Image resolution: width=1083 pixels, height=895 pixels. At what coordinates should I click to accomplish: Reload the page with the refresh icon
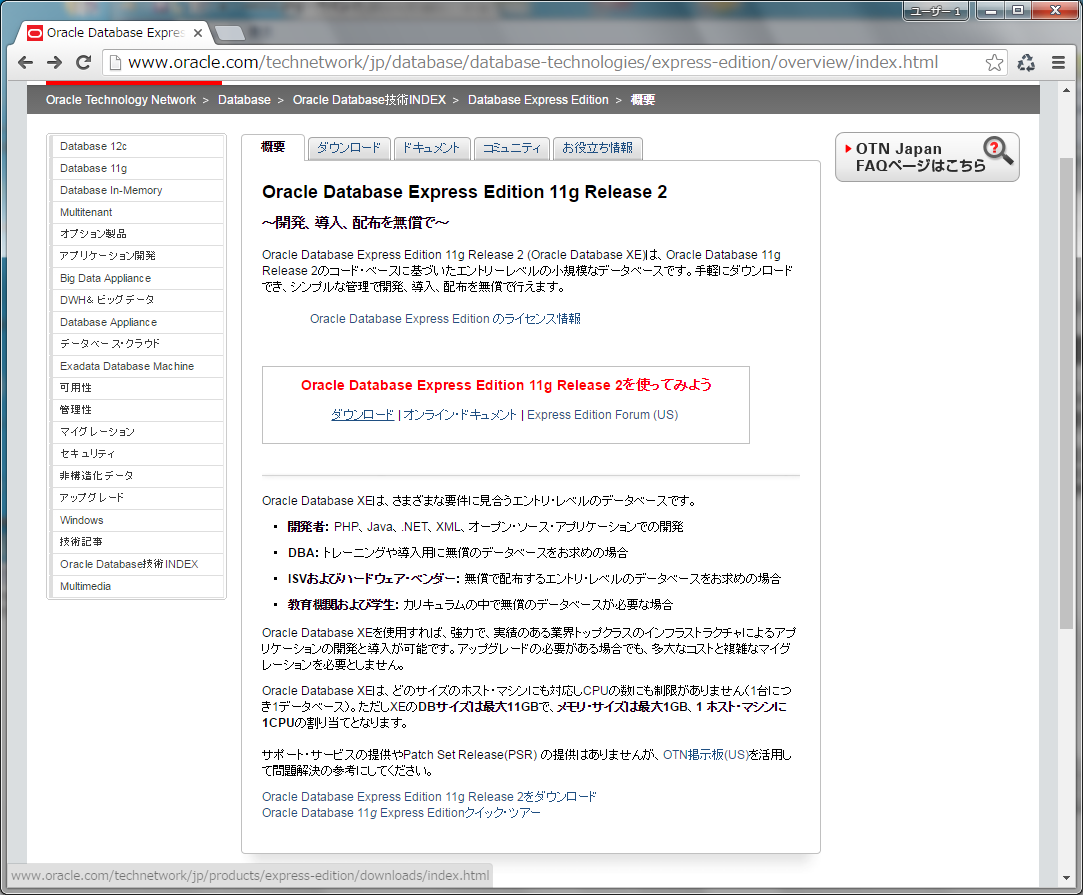click(84, 63)
